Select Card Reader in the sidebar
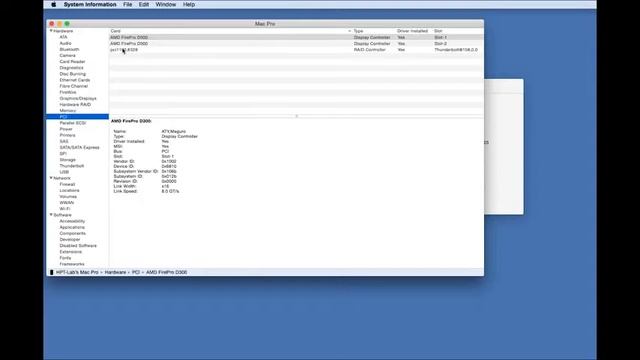 (x=72, y=62)
